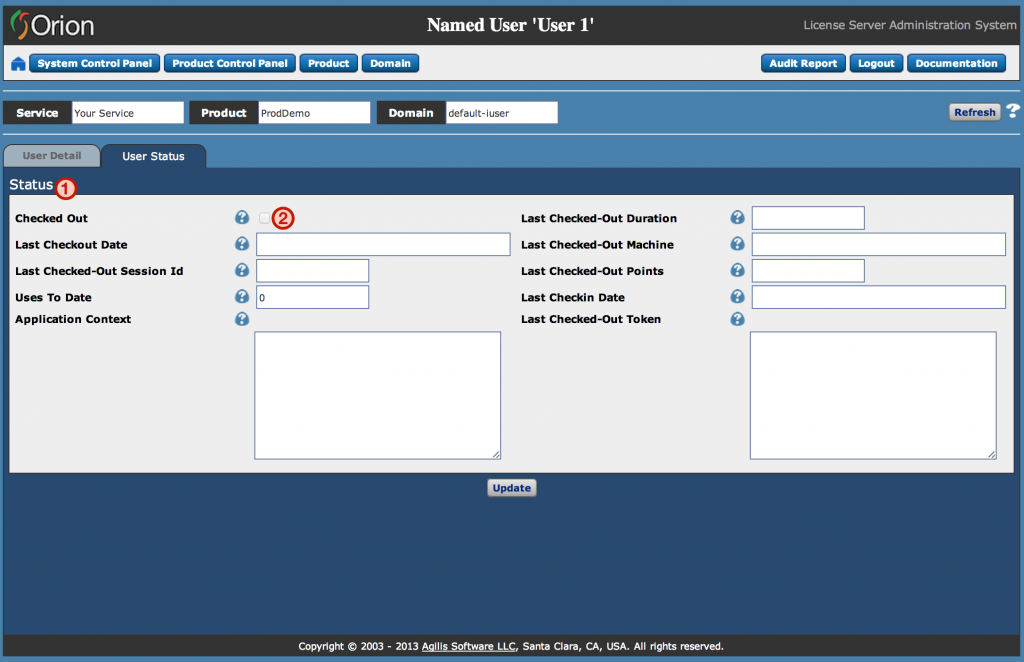Show help for Last Checked-Out Machine
Image resolution: width=1024 pixels, height=662 pixels.
[737, 244]
